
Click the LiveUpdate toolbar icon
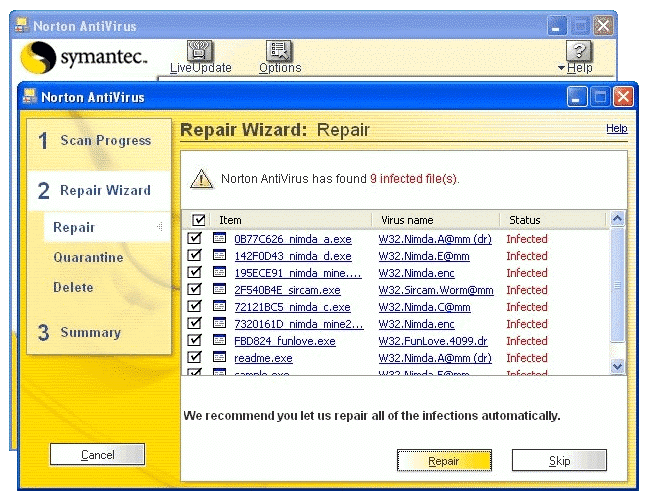click(x=201, y=51)
